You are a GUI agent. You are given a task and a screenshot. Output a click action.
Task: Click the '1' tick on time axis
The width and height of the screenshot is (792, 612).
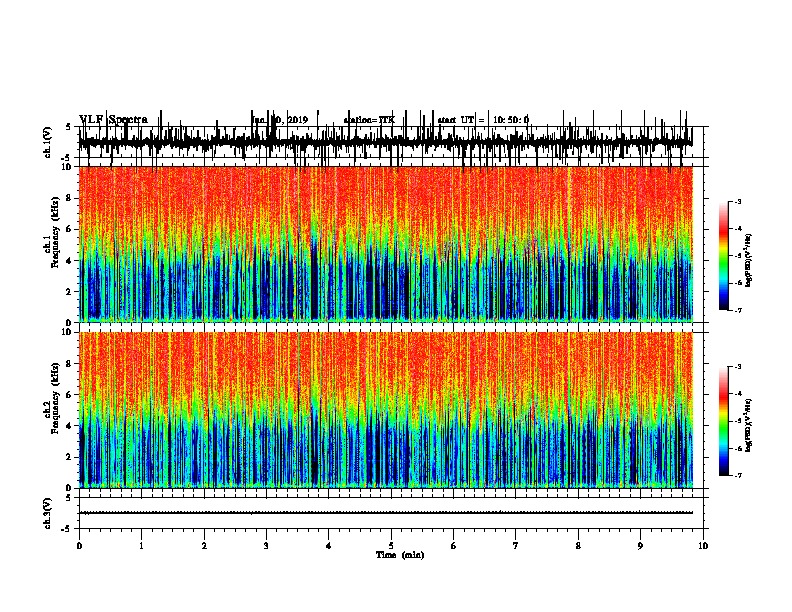click(x=141, y=546)
